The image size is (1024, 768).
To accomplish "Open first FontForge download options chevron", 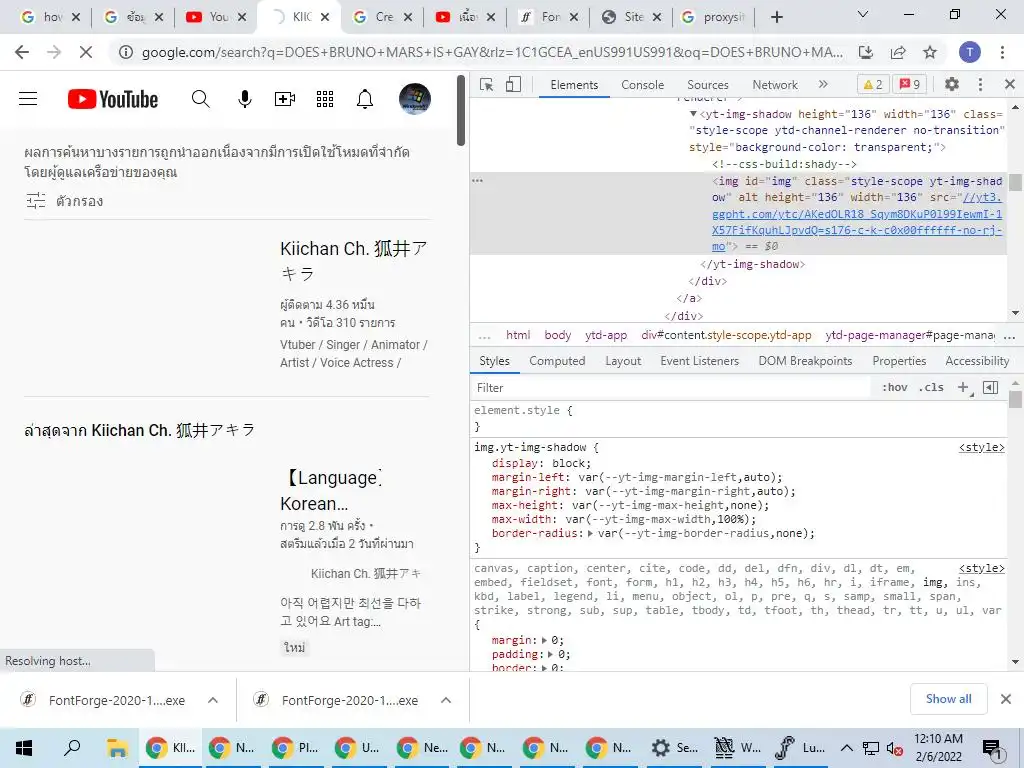I will [212, 700].
